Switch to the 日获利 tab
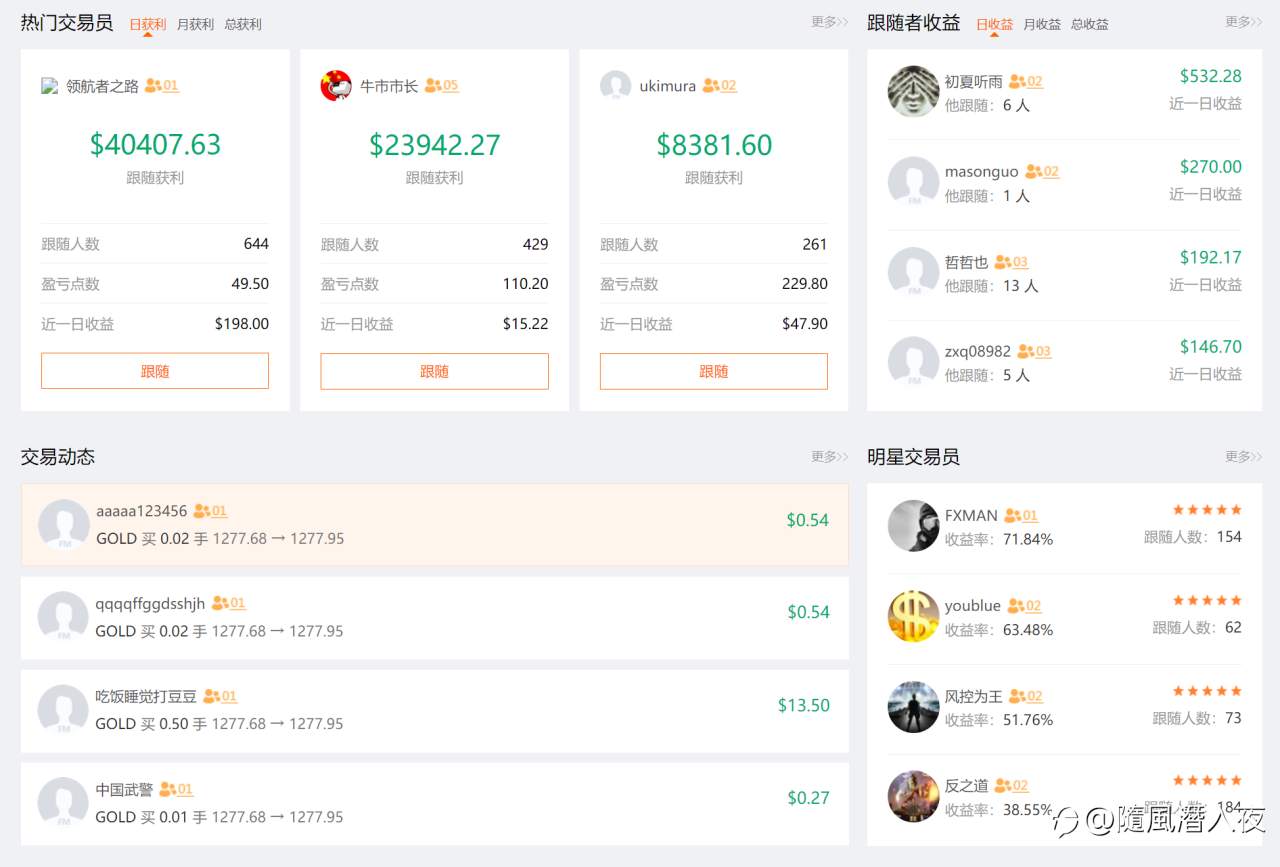This screenshot has height=867, width=1280. pyautogui.click(x=147, y=24)
